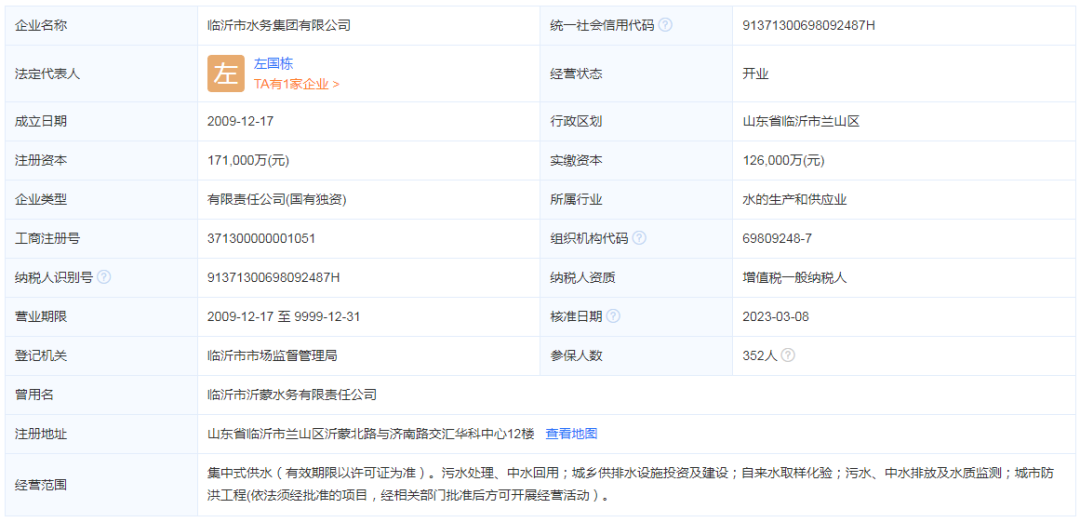Click approval date 2023-03-08
This screenshot has height=522, width=1080.
[x=776, y=317]
